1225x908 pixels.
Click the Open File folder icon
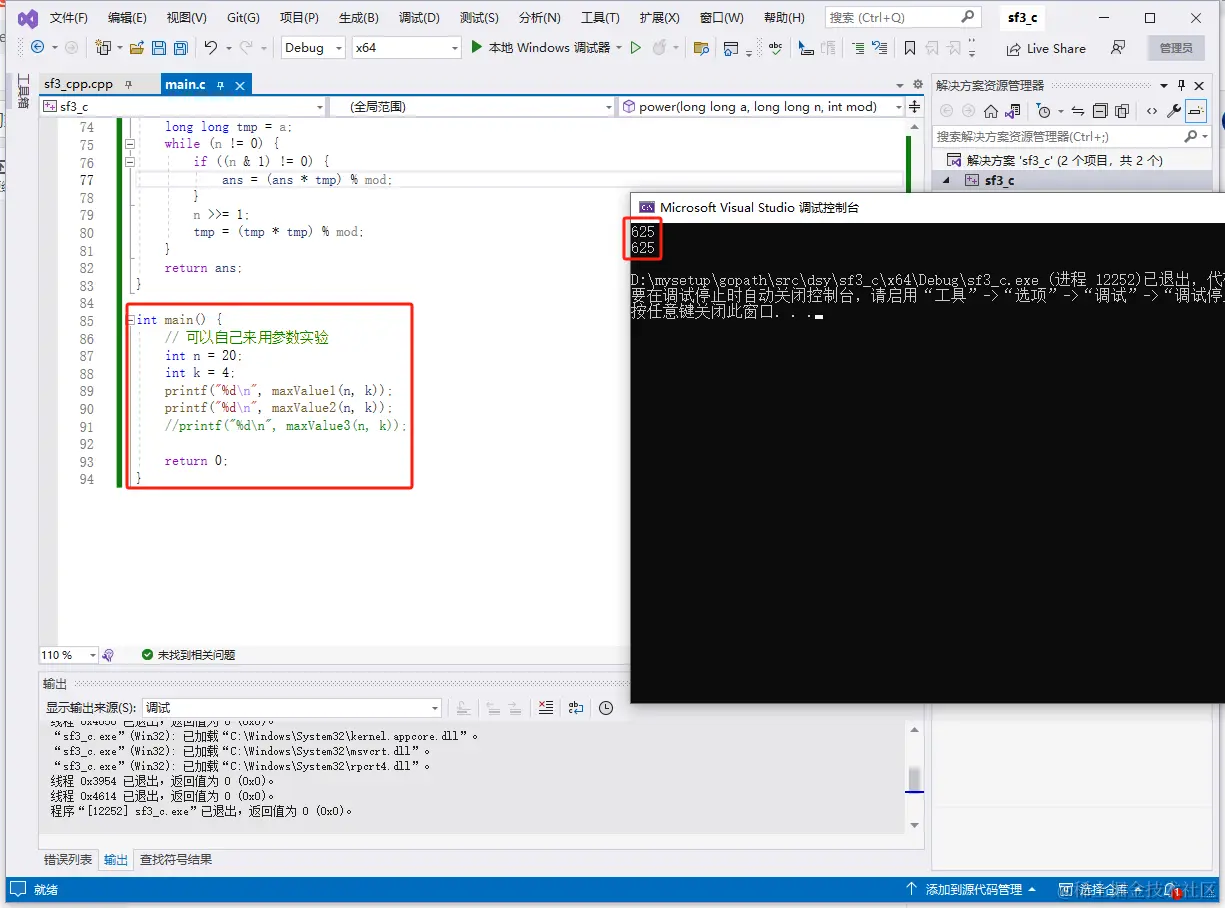coord(137,47)
